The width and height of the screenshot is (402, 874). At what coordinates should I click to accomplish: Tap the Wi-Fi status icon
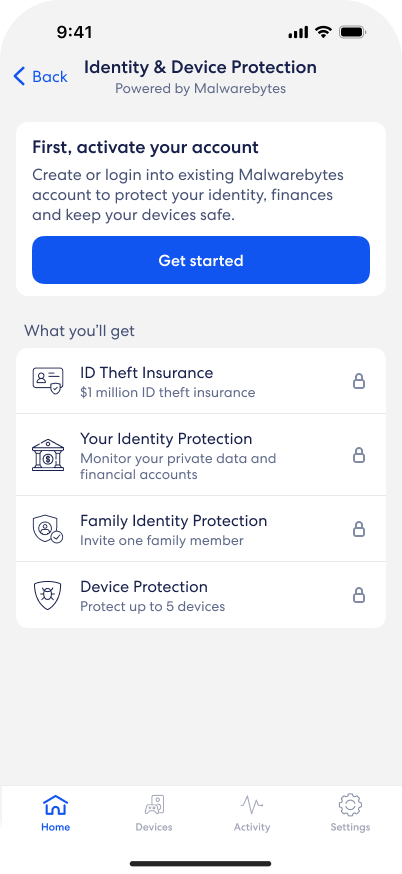[x=323, y=32]
